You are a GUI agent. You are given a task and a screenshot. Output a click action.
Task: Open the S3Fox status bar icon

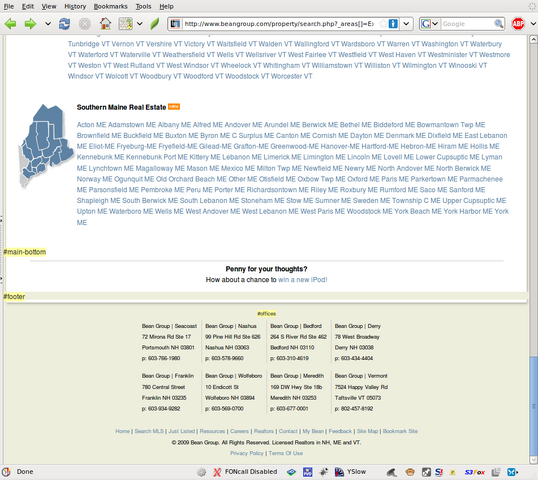tap(475, 472)
